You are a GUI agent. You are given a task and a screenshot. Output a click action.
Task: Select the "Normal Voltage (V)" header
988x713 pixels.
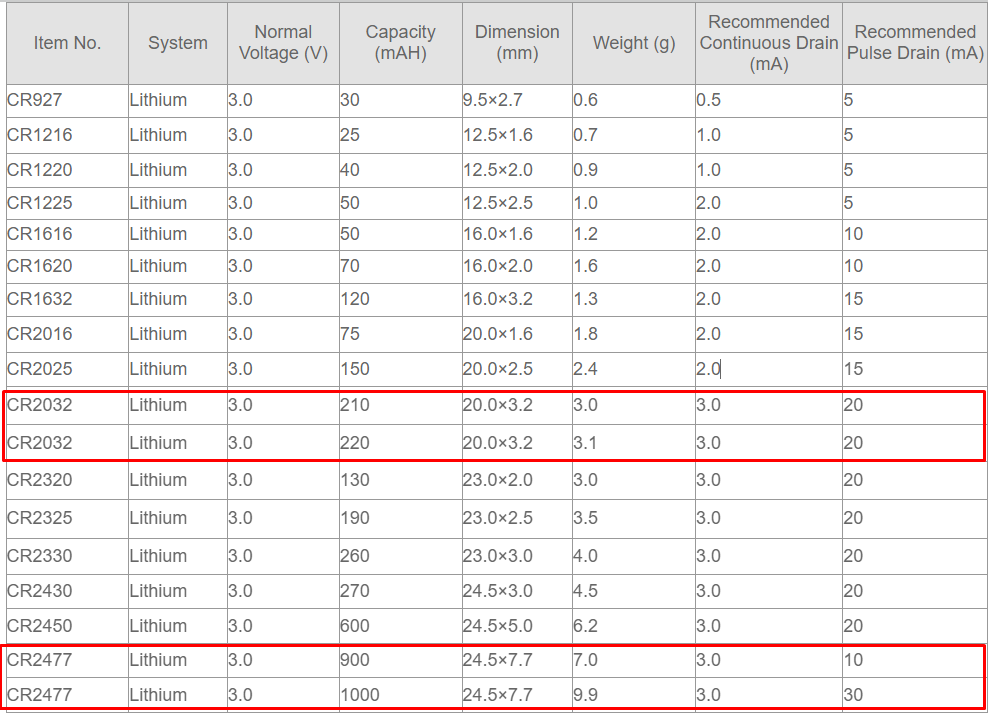tap(284, 42)
